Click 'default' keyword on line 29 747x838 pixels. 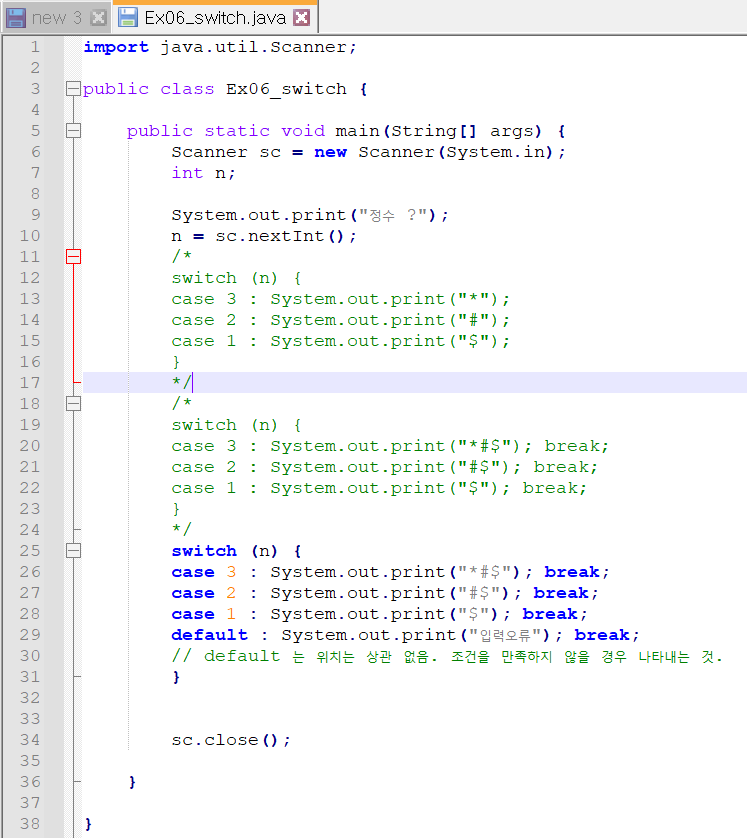pos(209,635)
